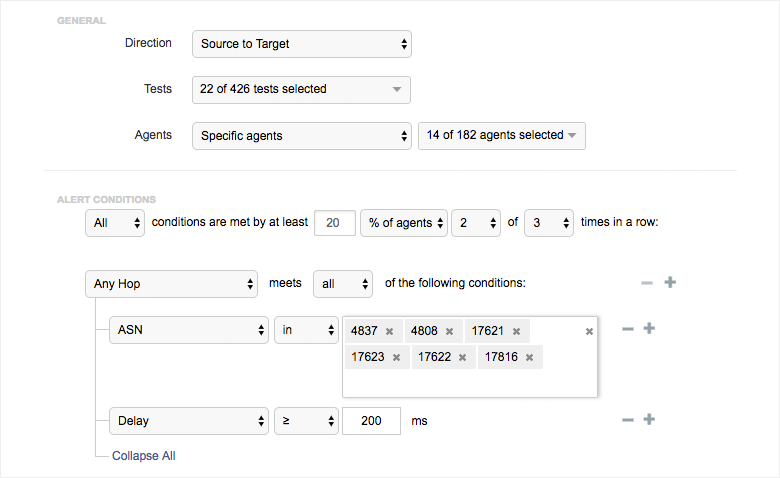Add condition after Delay row
Image resolution: width=780 pixels, height=478 pixels.
coord(649,420)
